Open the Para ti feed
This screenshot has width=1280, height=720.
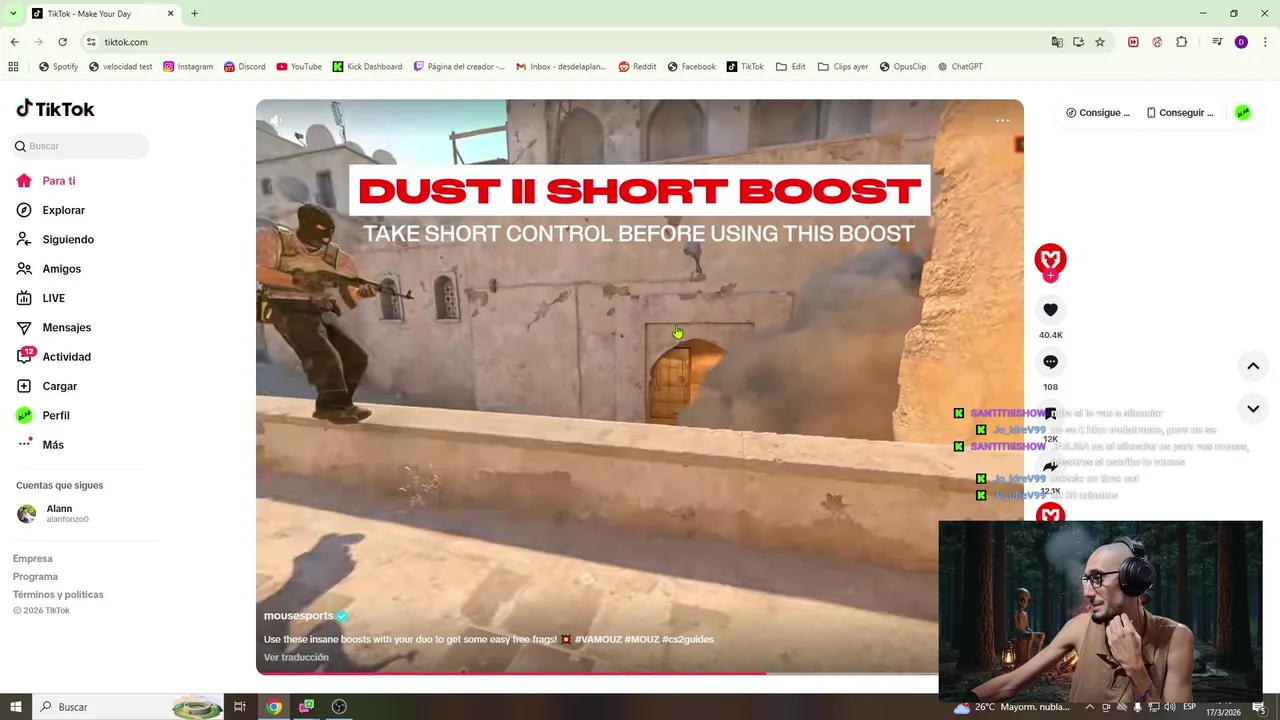pyautogui.click(x=46, y=181)
